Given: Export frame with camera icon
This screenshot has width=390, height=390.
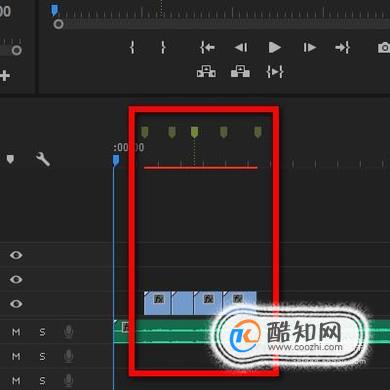Looking at the screenshot, I should click(384, 48).
